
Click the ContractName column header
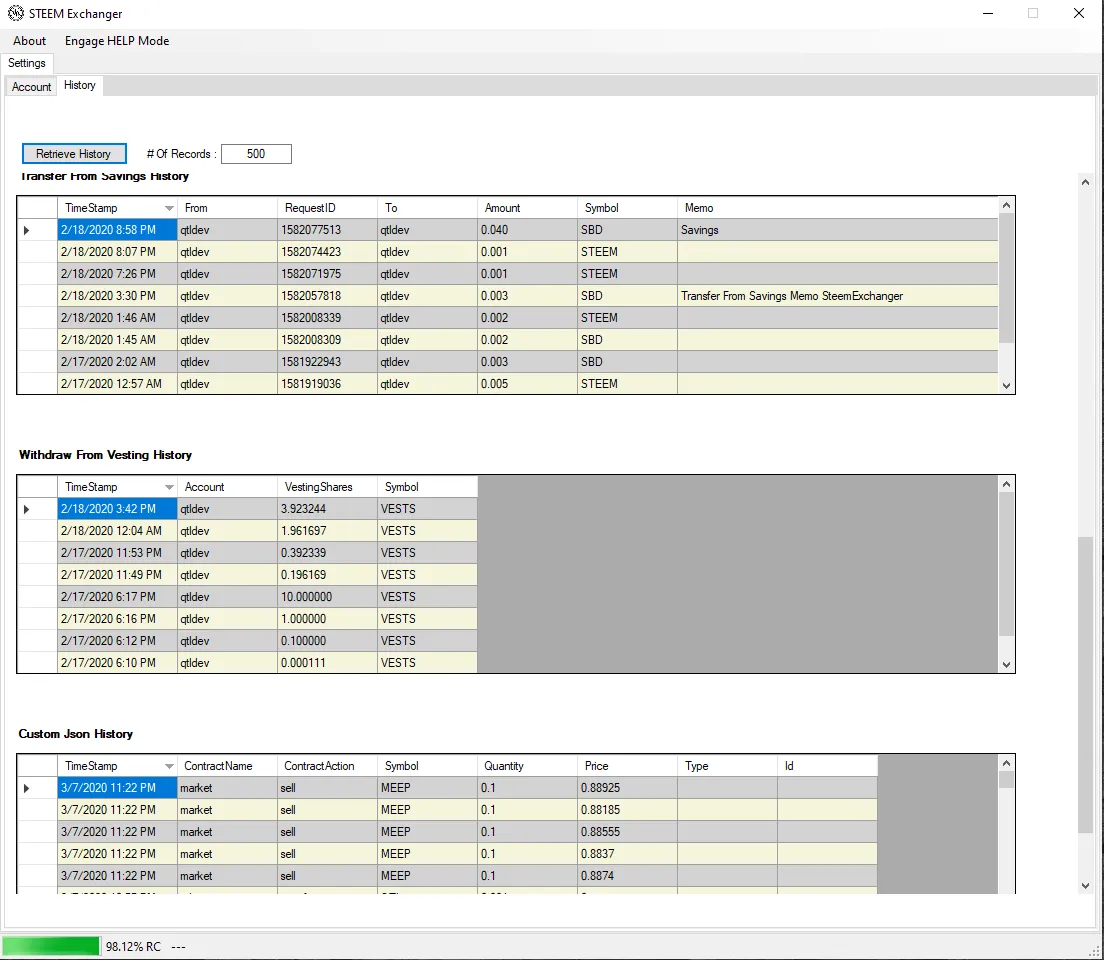point(227,766)
